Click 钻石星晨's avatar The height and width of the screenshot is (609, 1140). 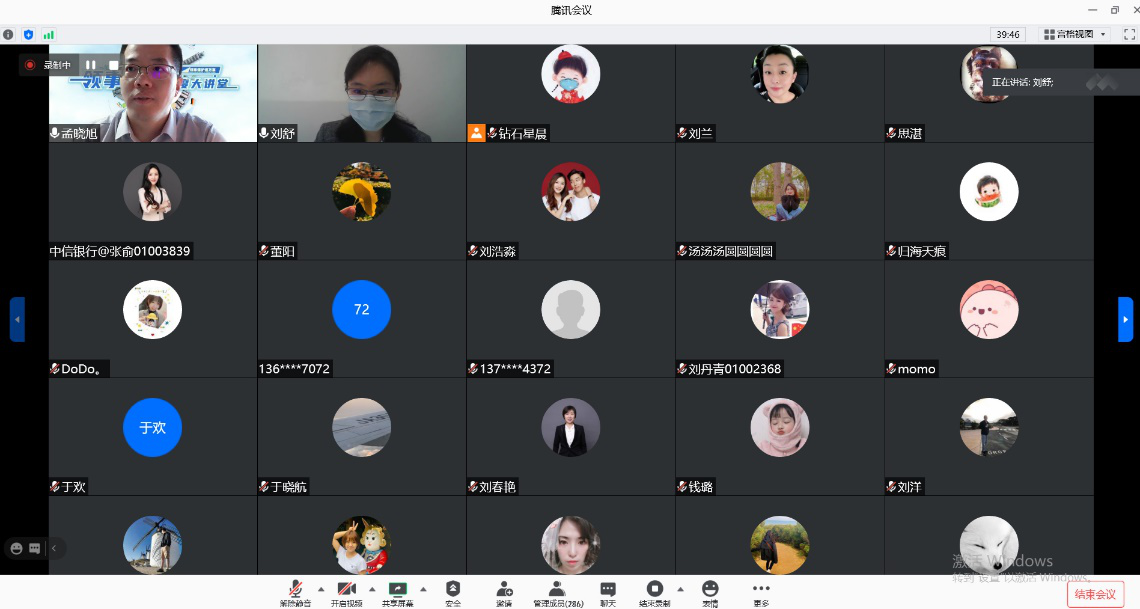pyautogui.click(x=571, y=74)
